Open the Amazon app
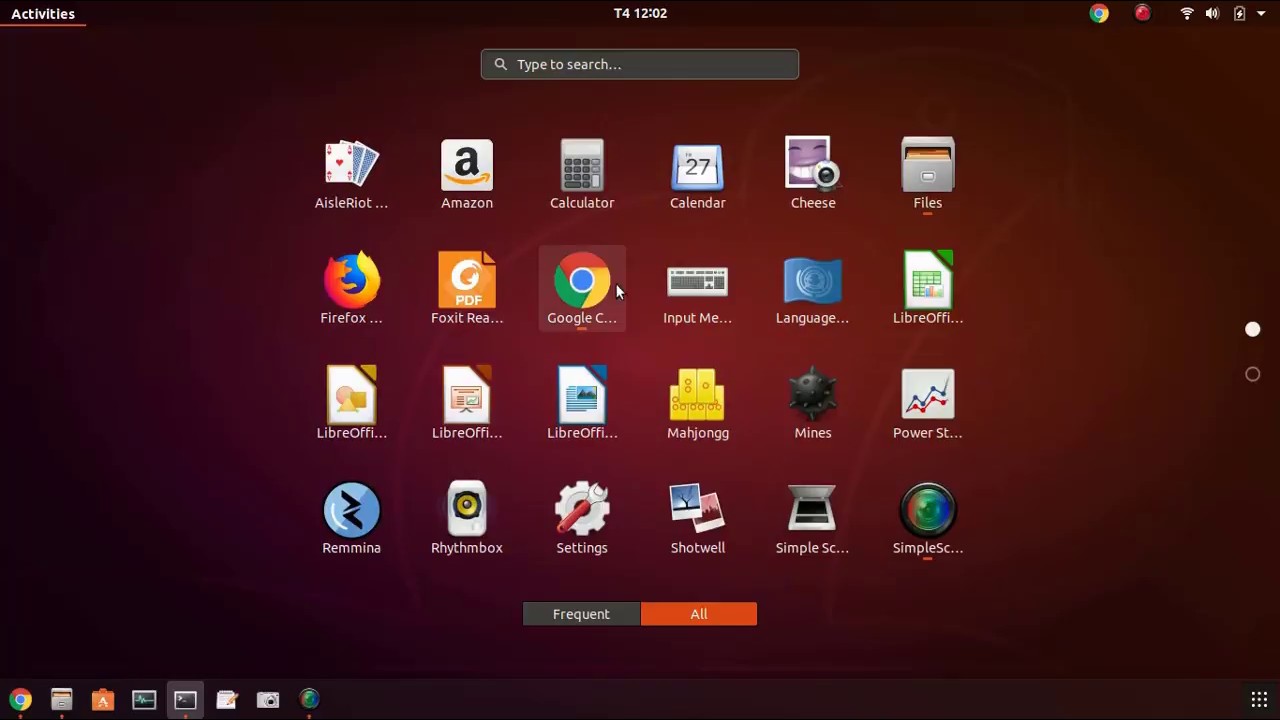The width and height of the screenshot is (1280, 720). click(x=467, y=175)
